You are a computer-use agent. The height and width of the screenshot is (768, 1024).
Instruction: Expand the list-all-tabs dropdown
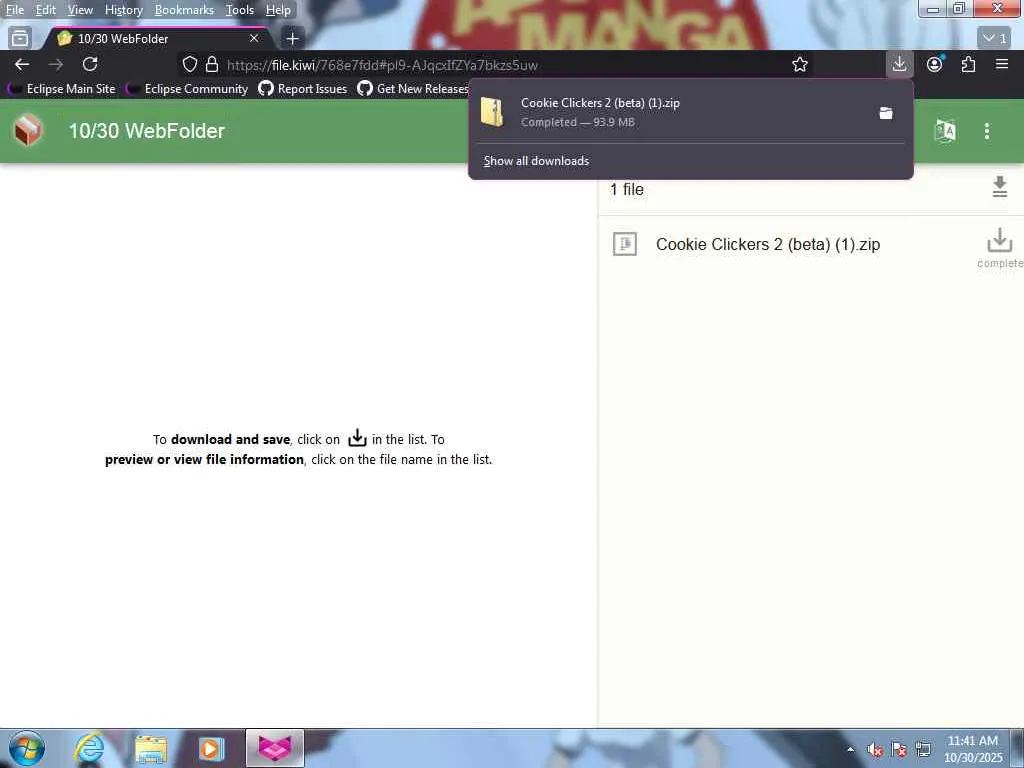coord(995,39)
